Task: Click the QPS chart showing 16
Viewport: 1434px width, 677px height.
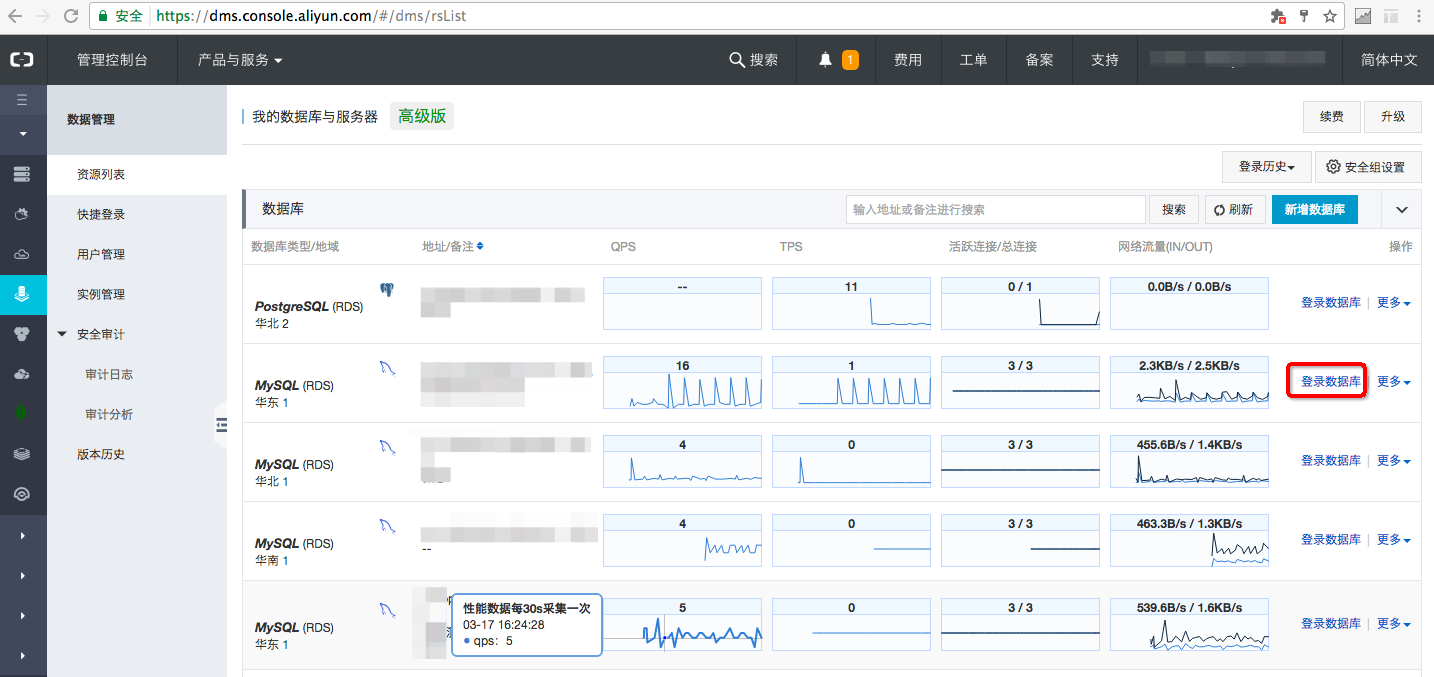Action: (x=682, y=382)
